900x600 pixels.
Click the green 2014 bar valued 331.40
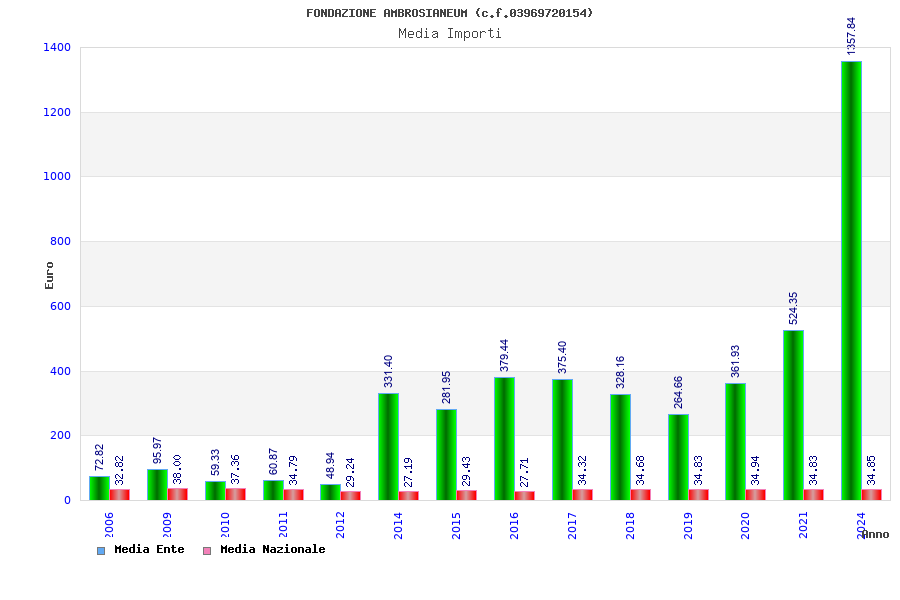(388, 446)
